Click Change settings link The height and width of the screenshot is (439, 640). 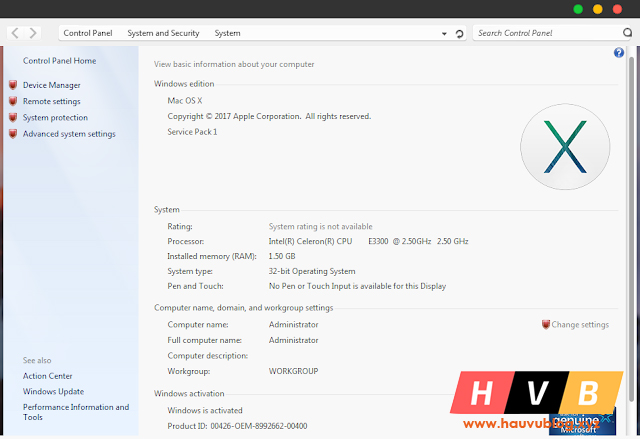click(580, 325)
